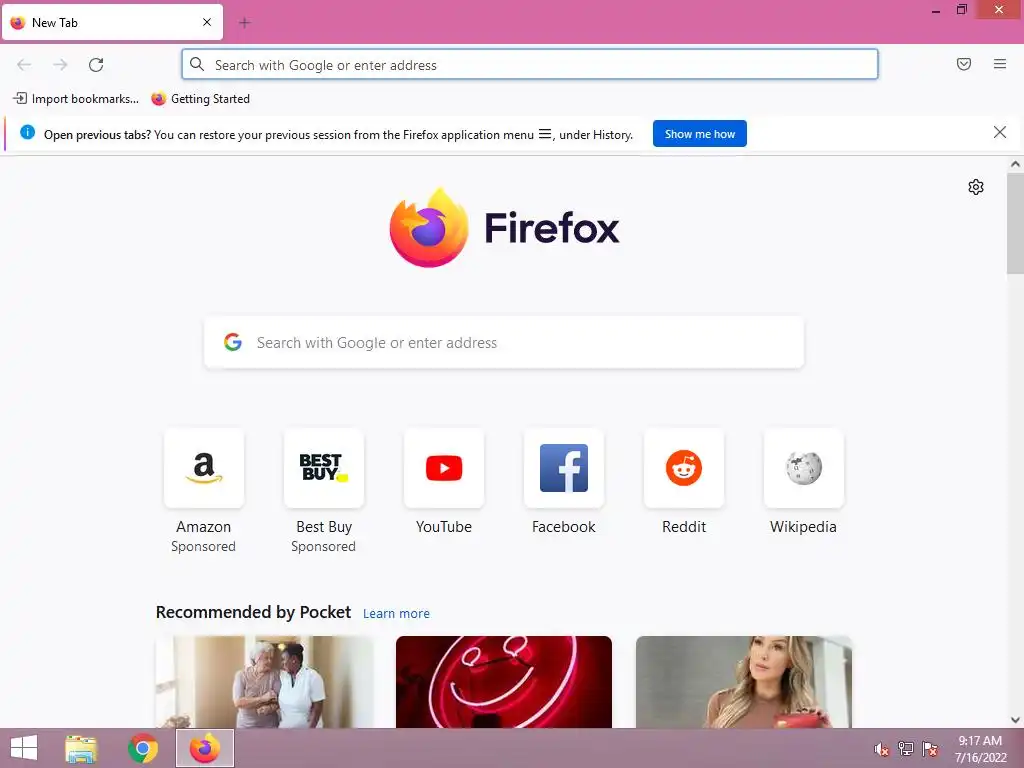Close the New Tab tab
Viewport: 1024px width, 768px height.
207,22
